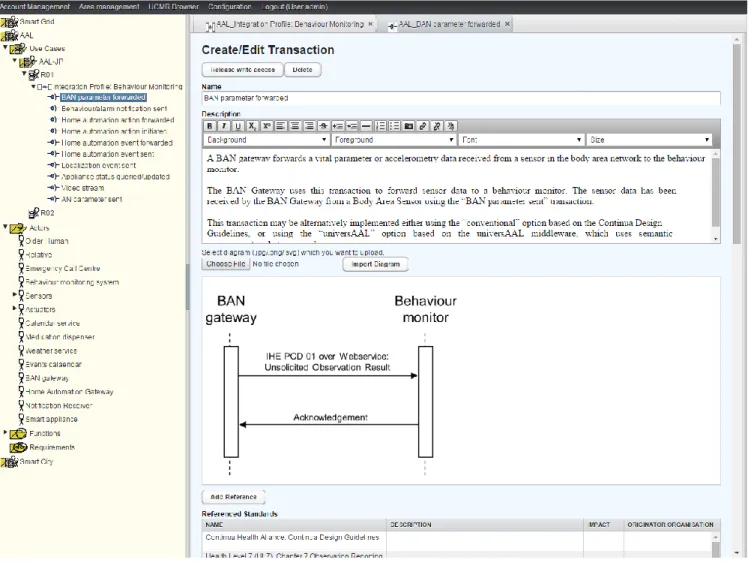Collapse the R01 tree node
This screenshot has height=563, width=748.
click(24, 73)
